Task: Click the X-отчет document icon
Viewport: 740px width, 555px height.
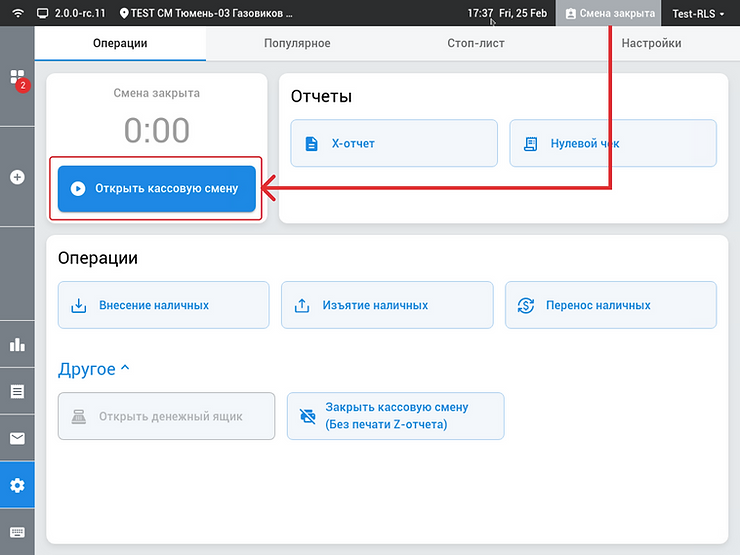Action: [x=311, y=143]
